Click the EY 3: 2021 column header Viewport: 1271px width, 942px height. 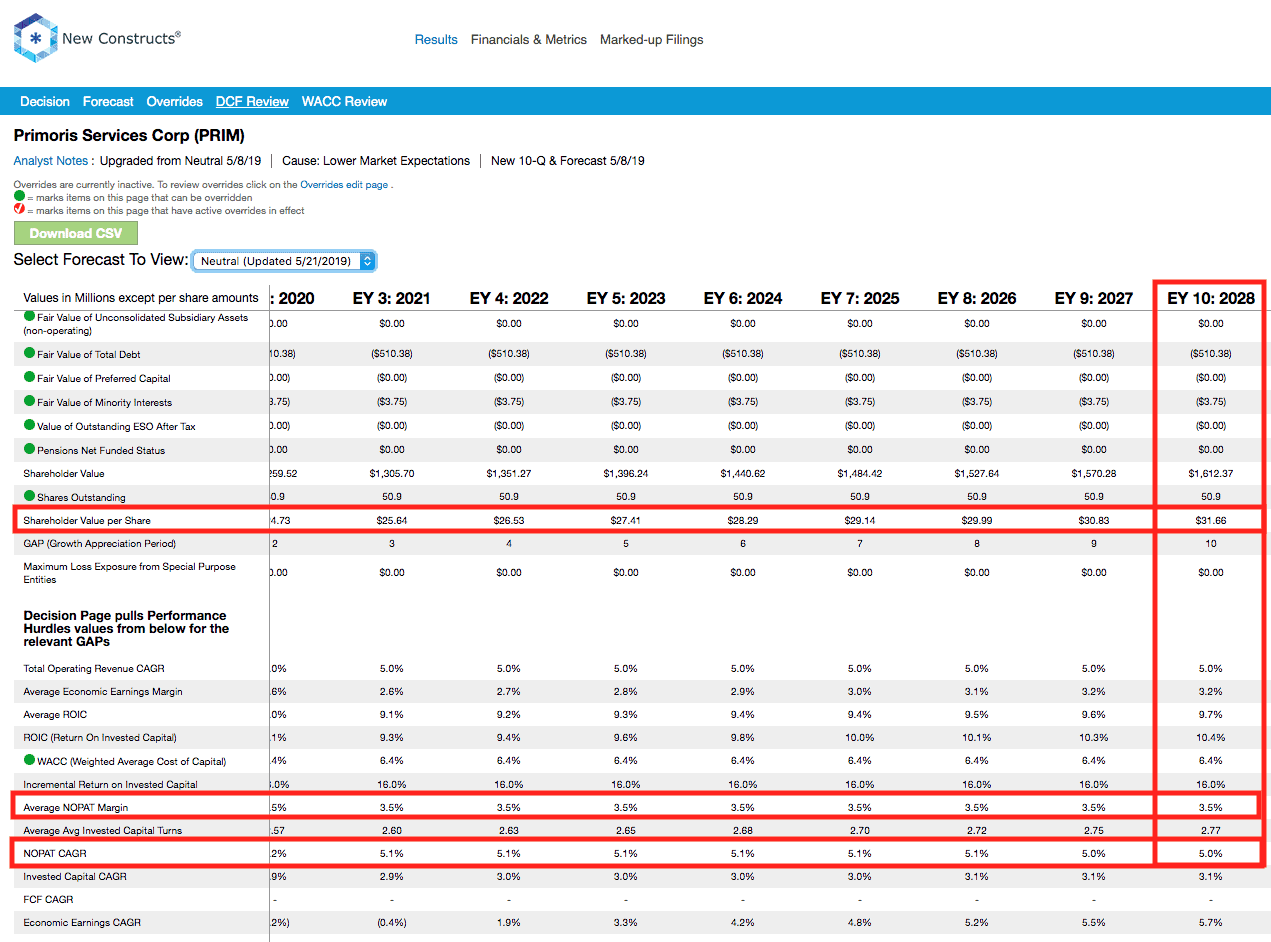tap(392, 298)
